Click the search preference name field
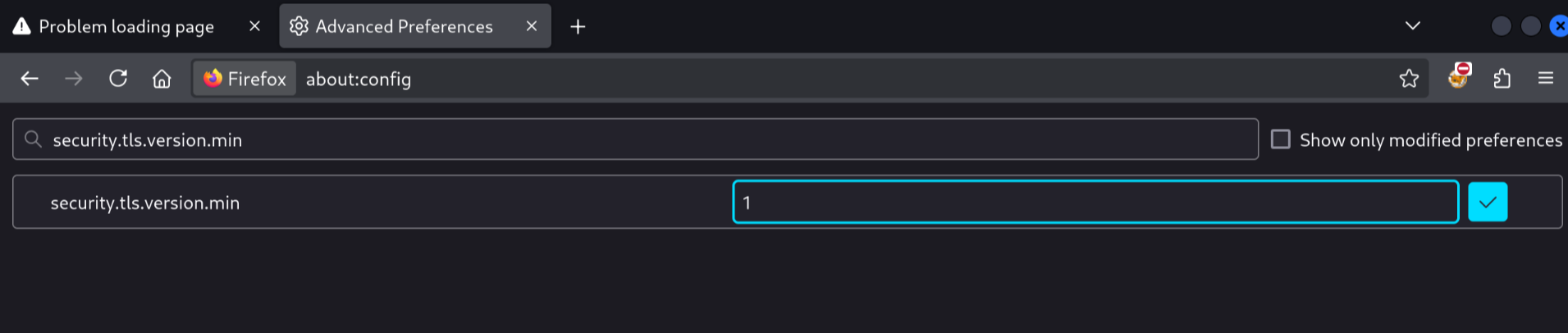 coord(636,139)
